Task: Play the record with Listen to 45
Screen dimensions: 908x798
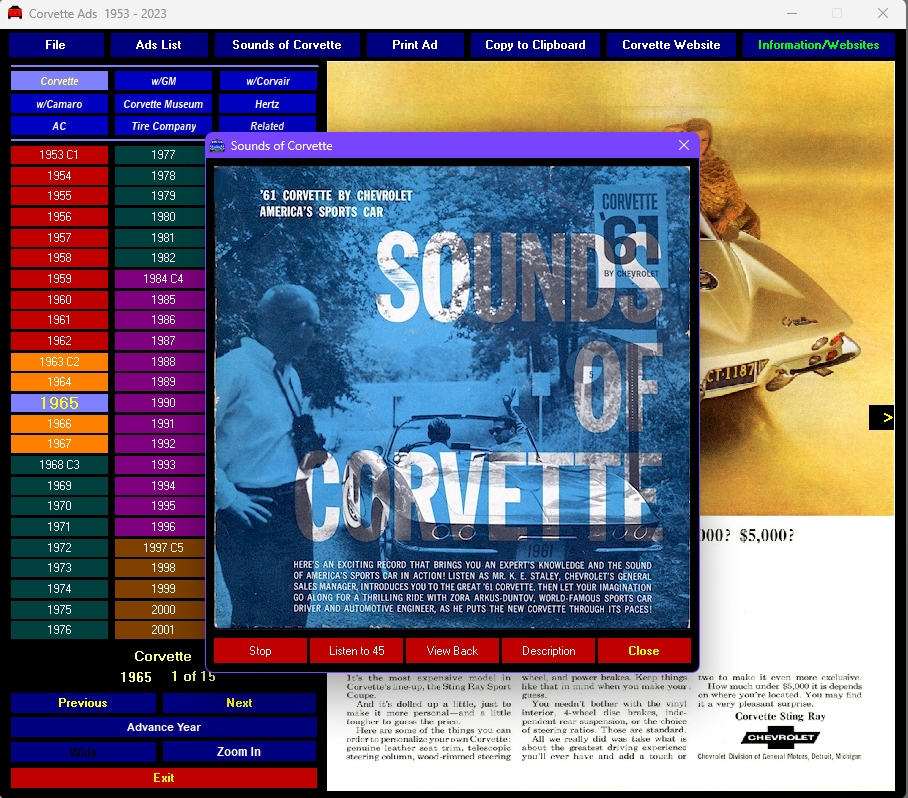Action: (356, 651)
